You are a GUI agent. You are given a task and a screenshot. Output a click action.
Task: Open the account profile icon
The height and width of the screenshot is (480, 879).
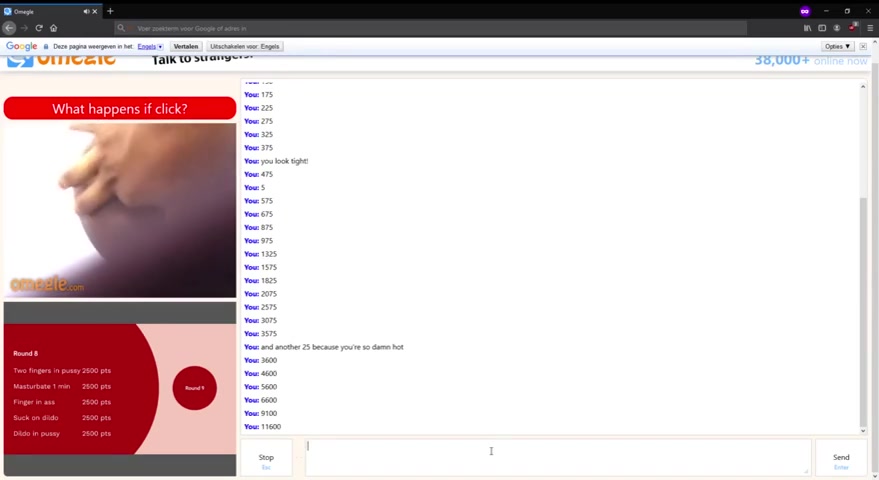point(836,28)
